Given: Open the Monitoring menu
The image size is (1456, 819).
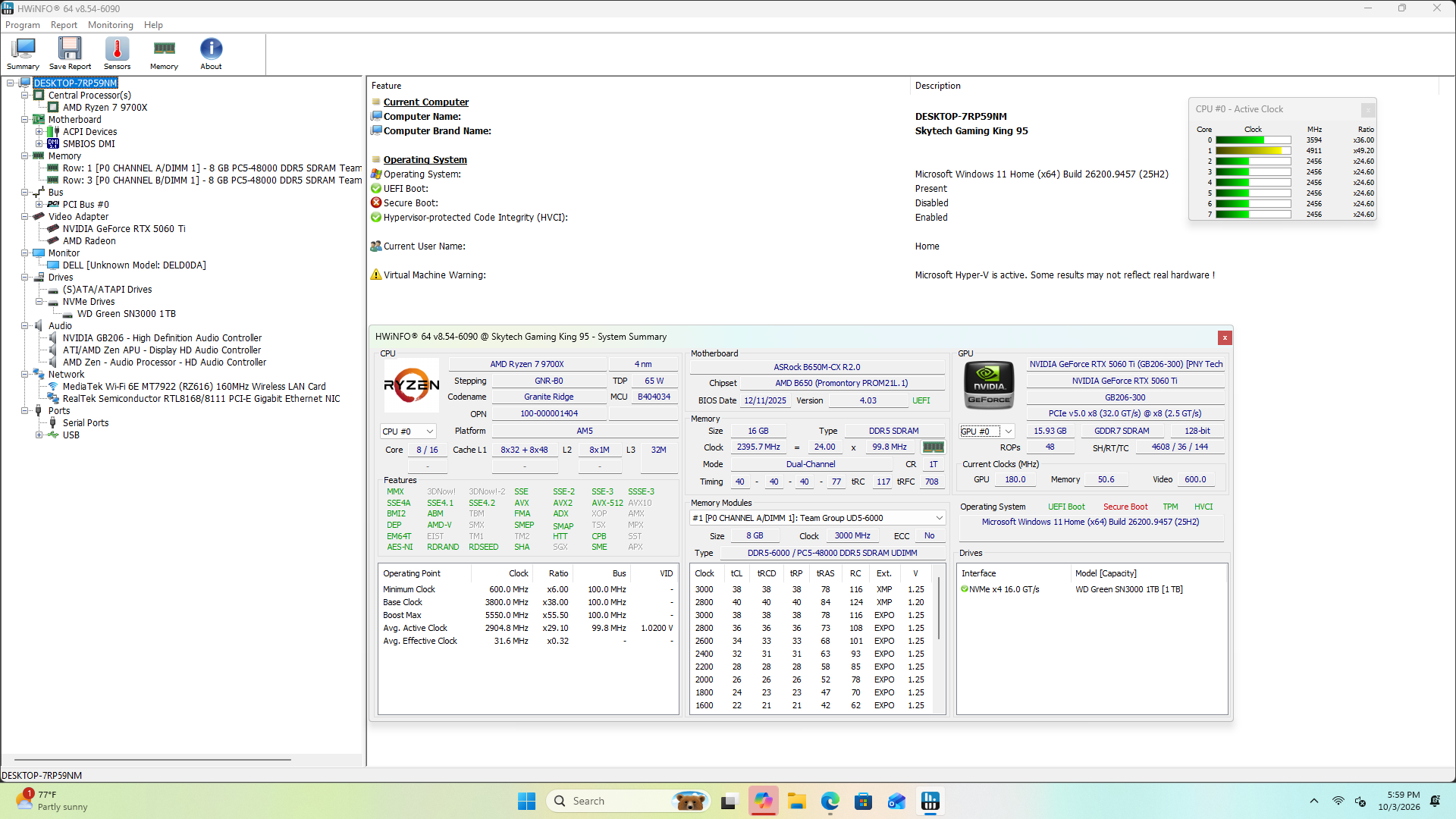Looking at the screenshot, I should click(110, 25).
